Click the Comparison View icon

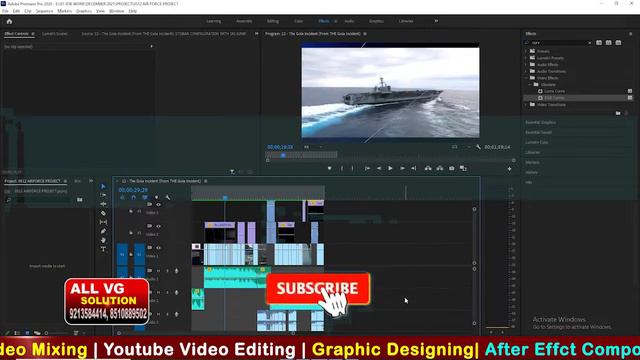pos(463,169)
